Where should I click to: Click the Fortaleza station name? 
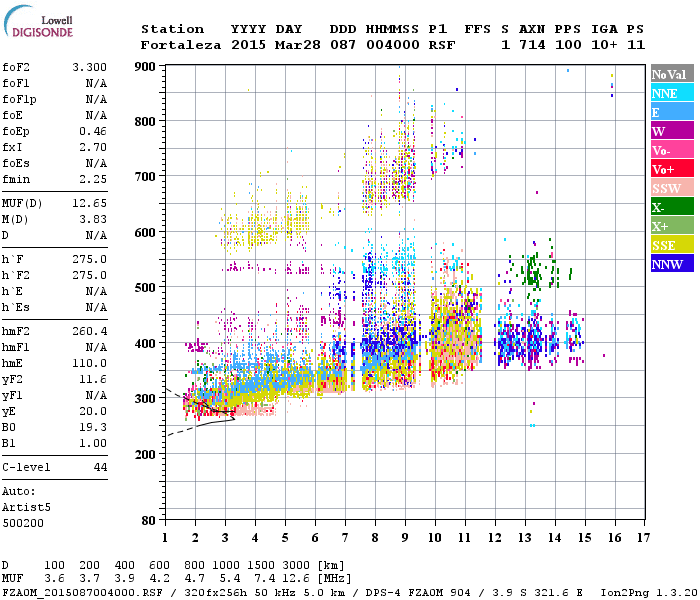point(181,45)
